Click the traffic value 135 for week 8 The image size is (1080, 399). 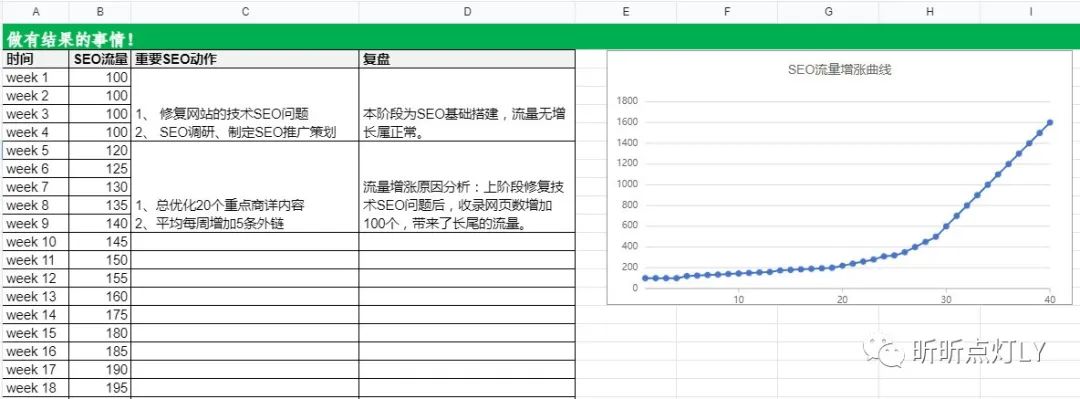tap(101, 205)
